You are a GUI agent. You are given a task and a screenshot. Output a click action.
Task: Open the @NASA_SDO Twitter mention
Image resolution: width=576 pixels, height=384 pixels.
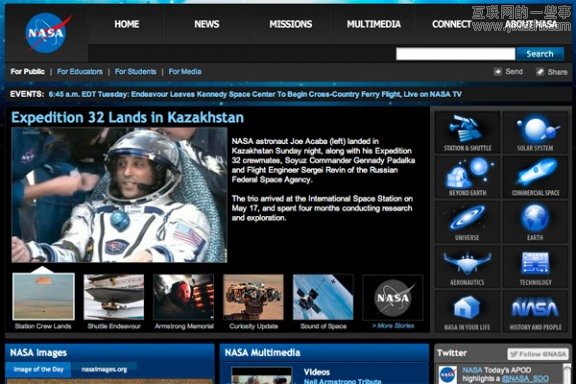(x=525, y=378)
